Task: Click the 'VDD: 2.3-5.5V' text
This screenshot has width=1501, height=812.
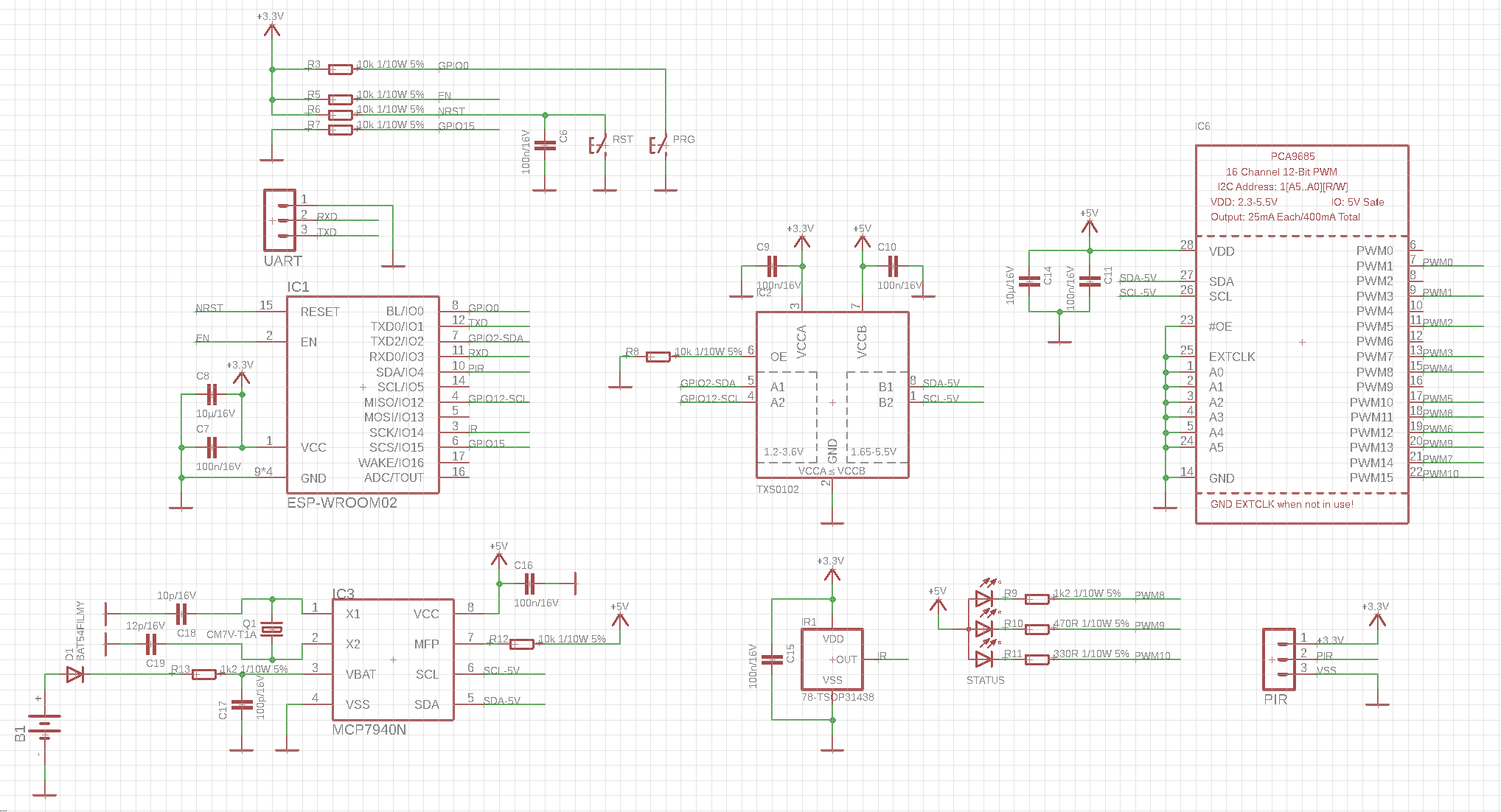Action: pos(1244,202)
